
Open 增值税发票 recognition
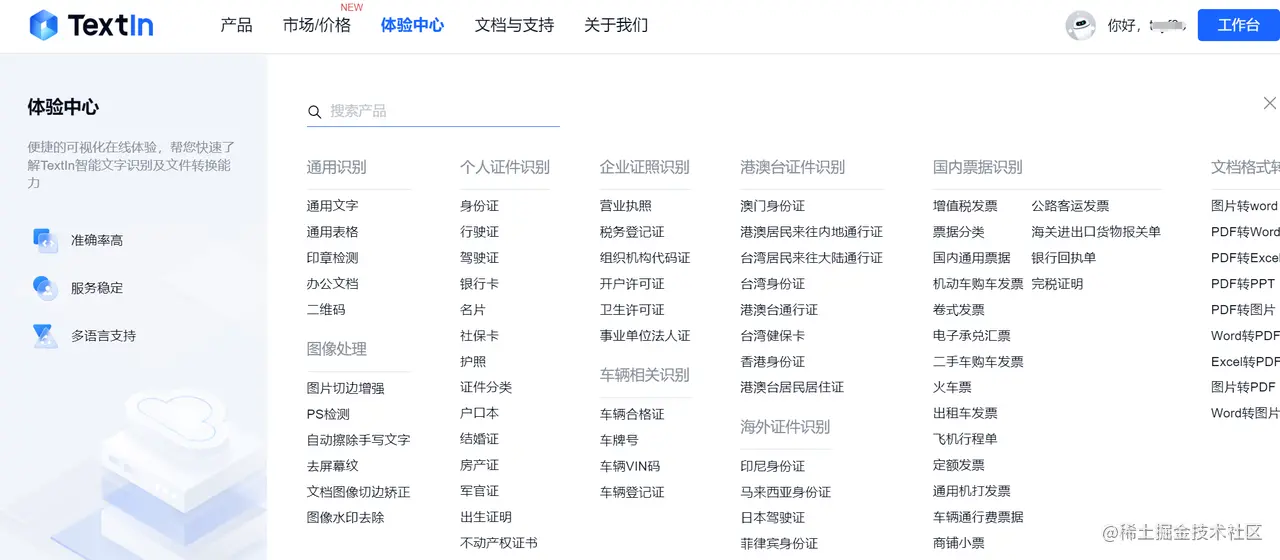tap(965, 206)
